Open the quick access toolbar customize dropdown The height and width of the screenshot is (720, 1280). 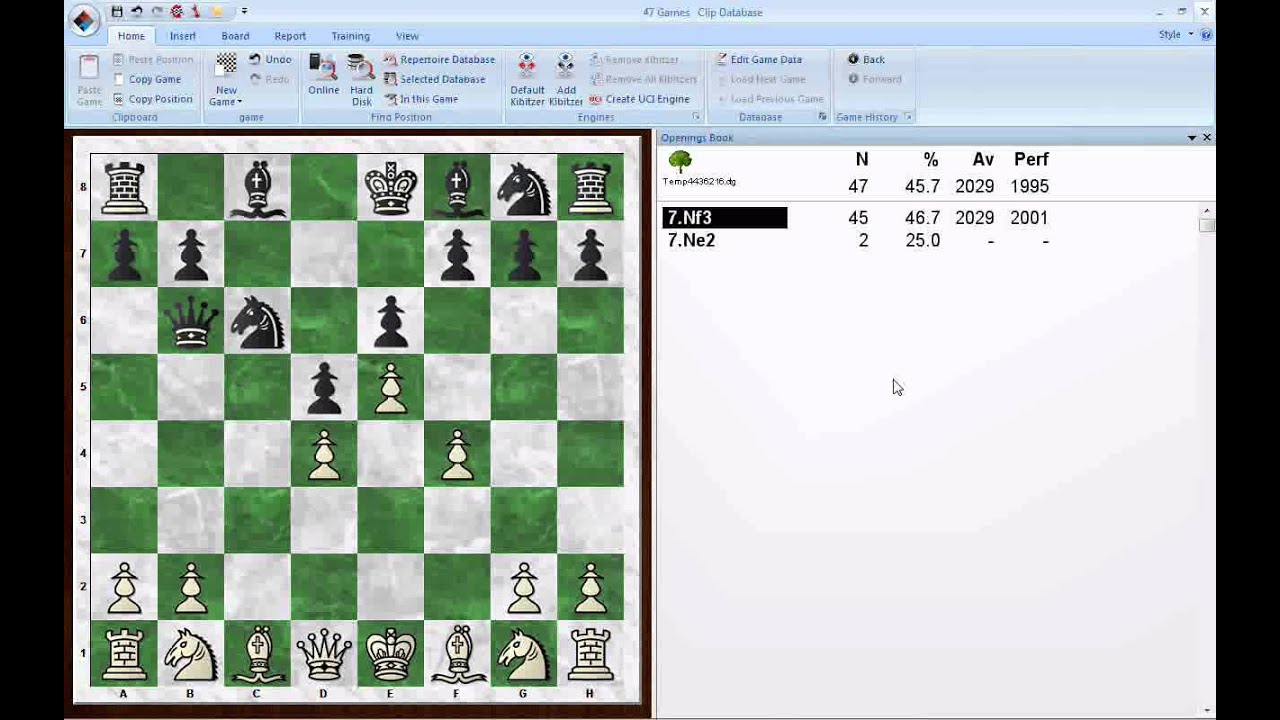[244, 12]
